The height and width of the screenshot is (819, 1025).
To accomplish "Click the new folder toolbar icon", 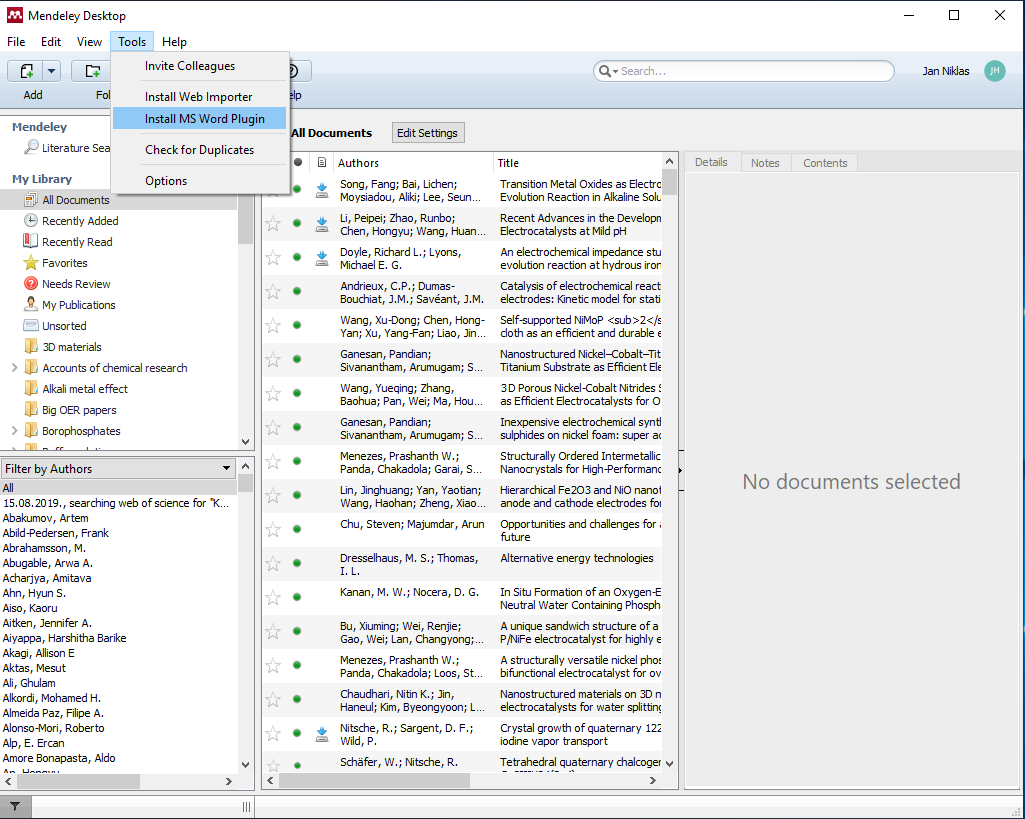I will click(93, 71).
